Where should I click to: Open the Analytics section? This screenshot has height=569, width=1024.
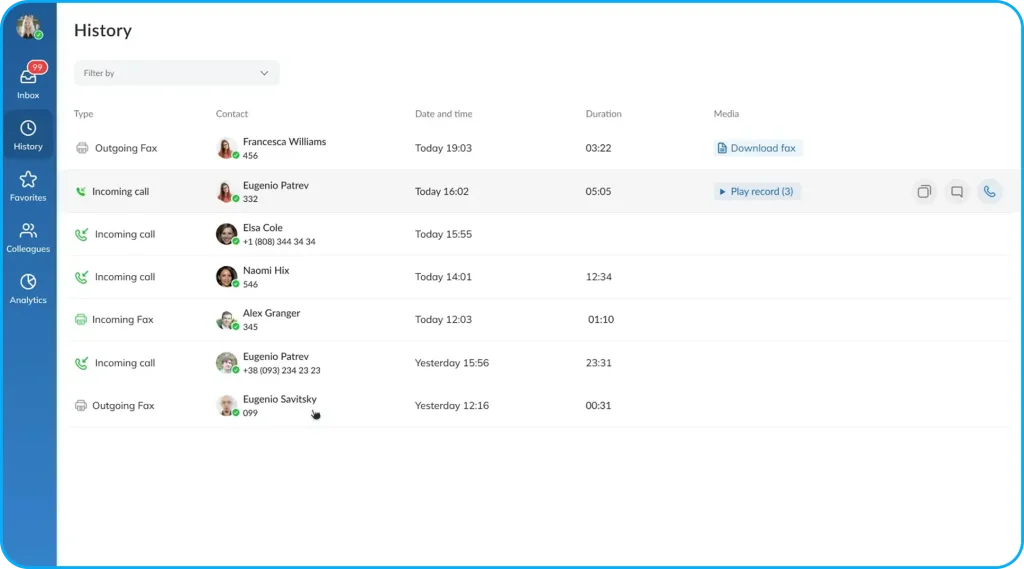(28, 288)
